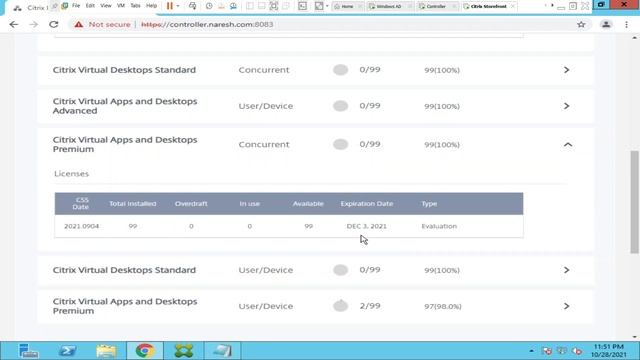Click the usage indicator for Advanced User/Device
This screenshot has width=640, height=360.
point(340,106)
